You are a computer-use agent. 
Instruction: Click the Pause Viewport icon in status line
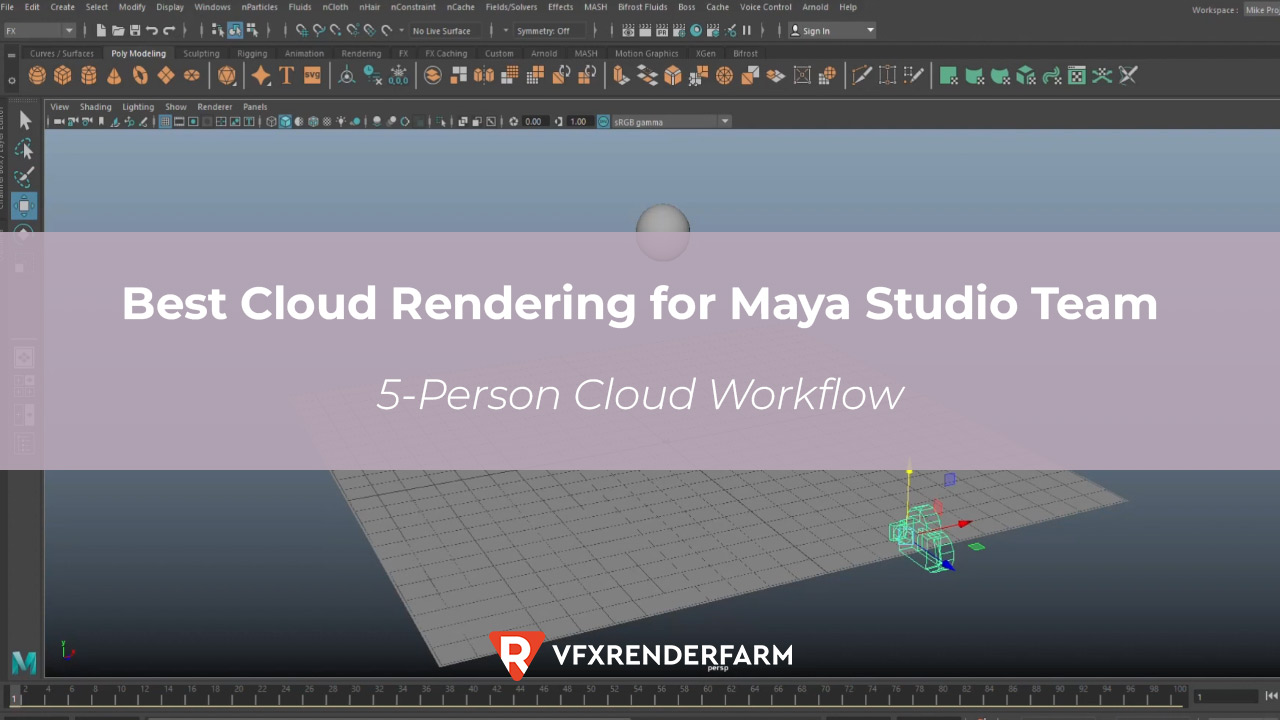tap(746, 30)
